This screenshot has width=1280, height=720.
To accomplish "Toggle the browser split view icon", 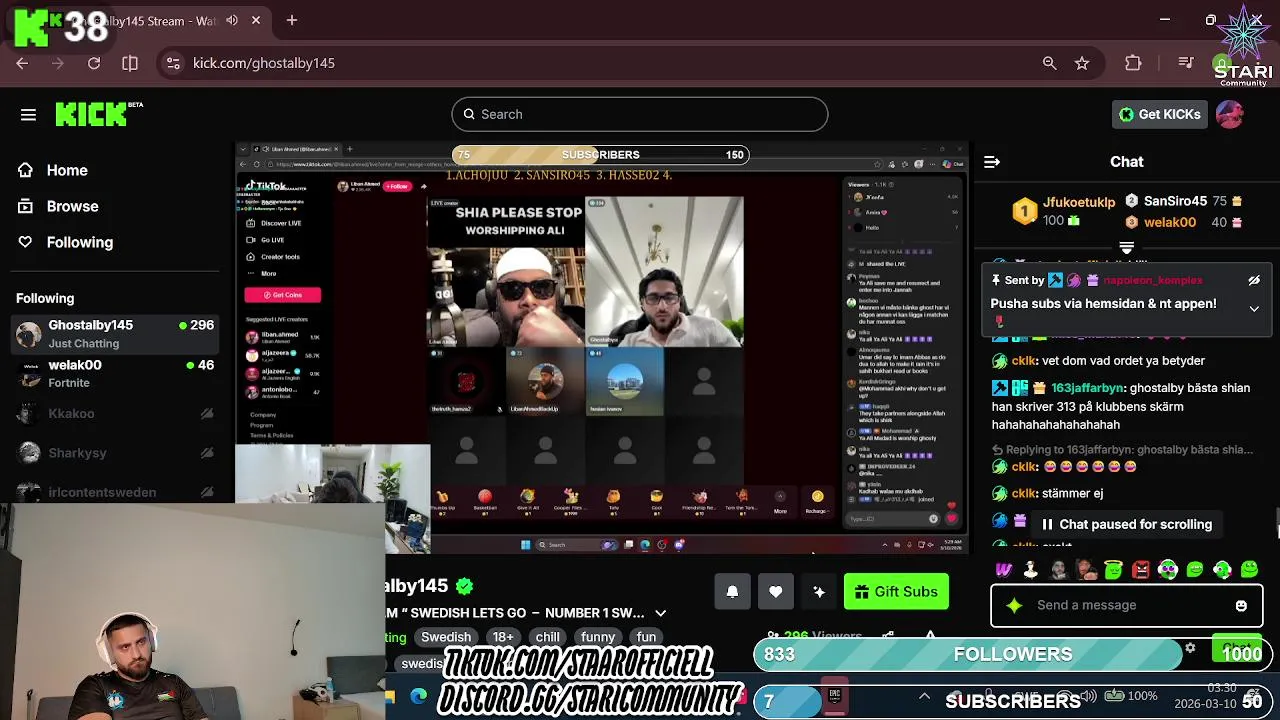I will tap(130, 63).
